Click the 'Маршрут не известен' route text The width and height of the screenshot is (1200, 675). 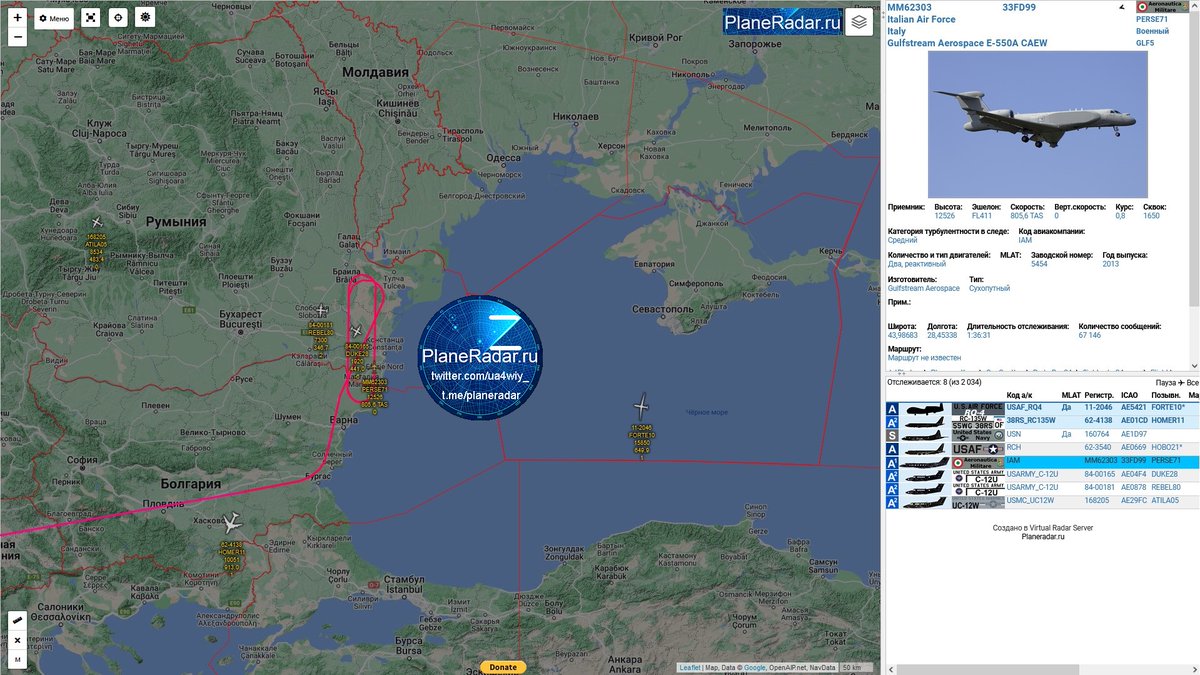pos(924,358)
